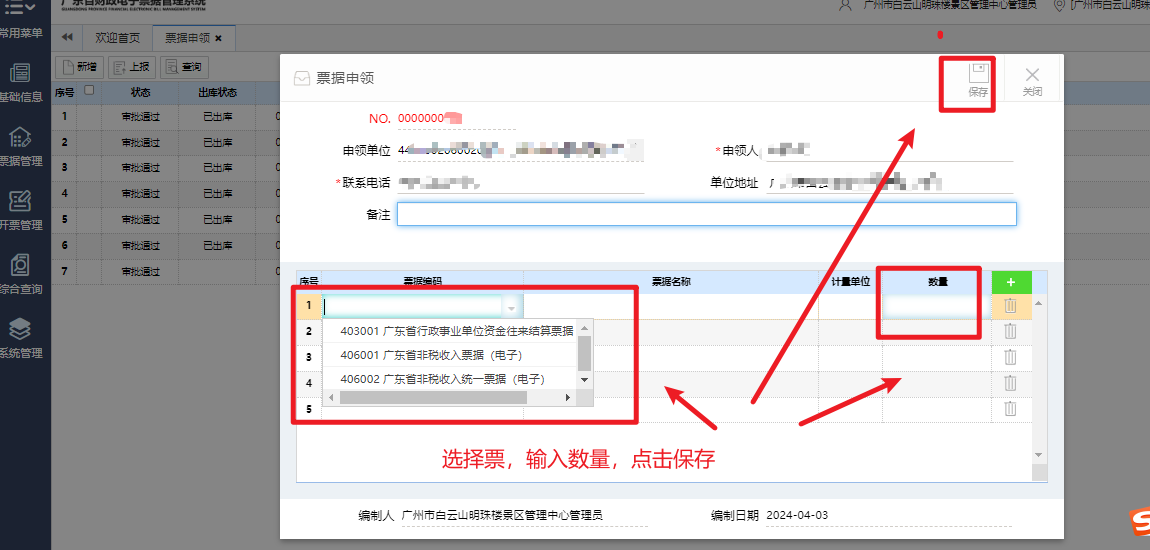Open 综合查询 in the left sidebar
Screen dimensions: 1150x550
[x=20, y=274]
